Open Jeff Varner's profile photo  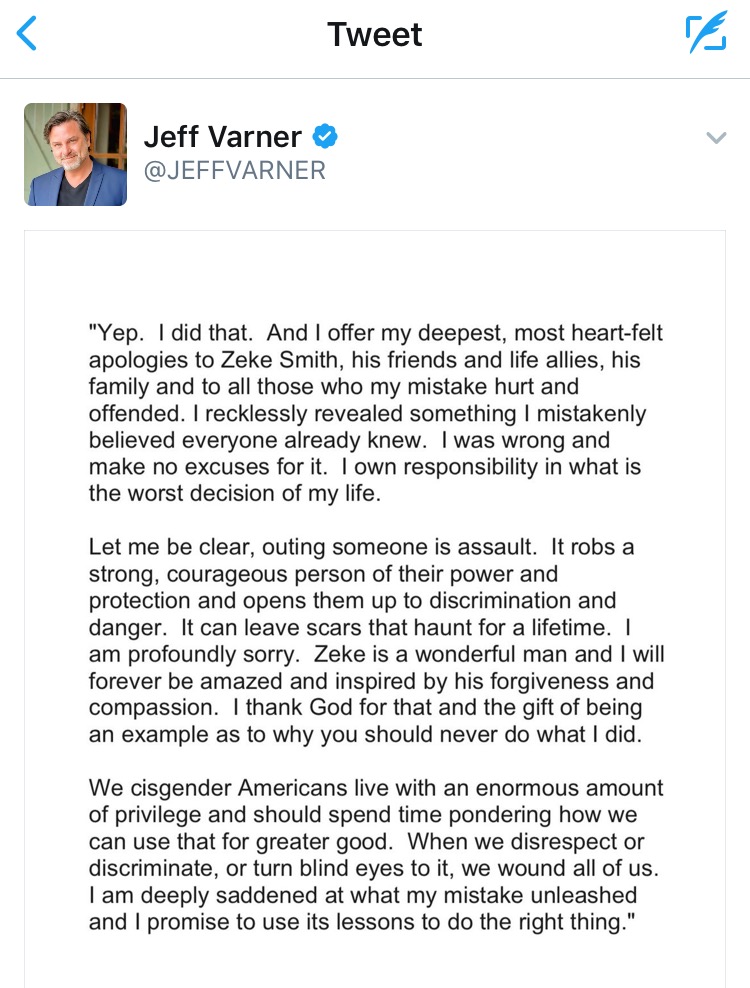[x=76, y=154]
